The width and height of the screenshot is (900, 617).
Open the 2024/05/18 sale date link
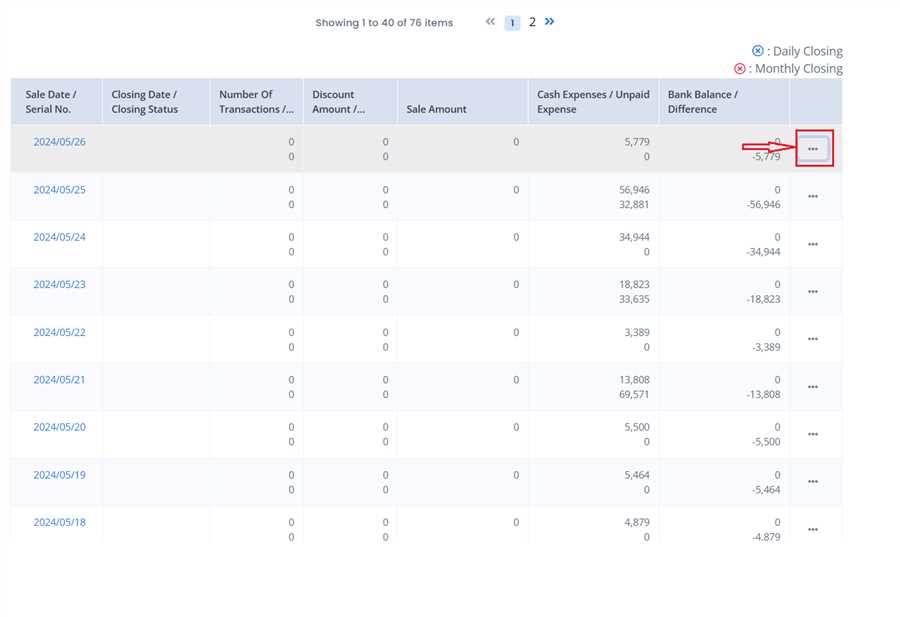pyautogui.click(x=59, y=522)
